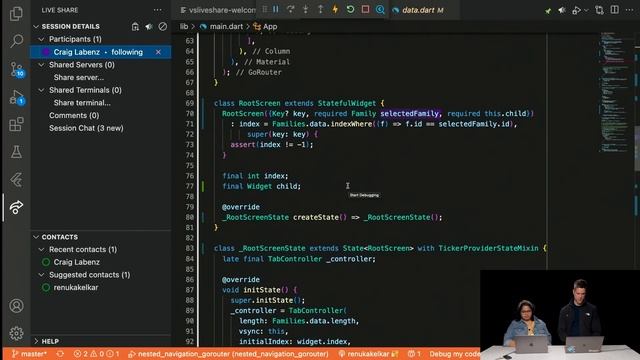
Task: Open Source Control view with badge
Action: [x=17, y=70]
